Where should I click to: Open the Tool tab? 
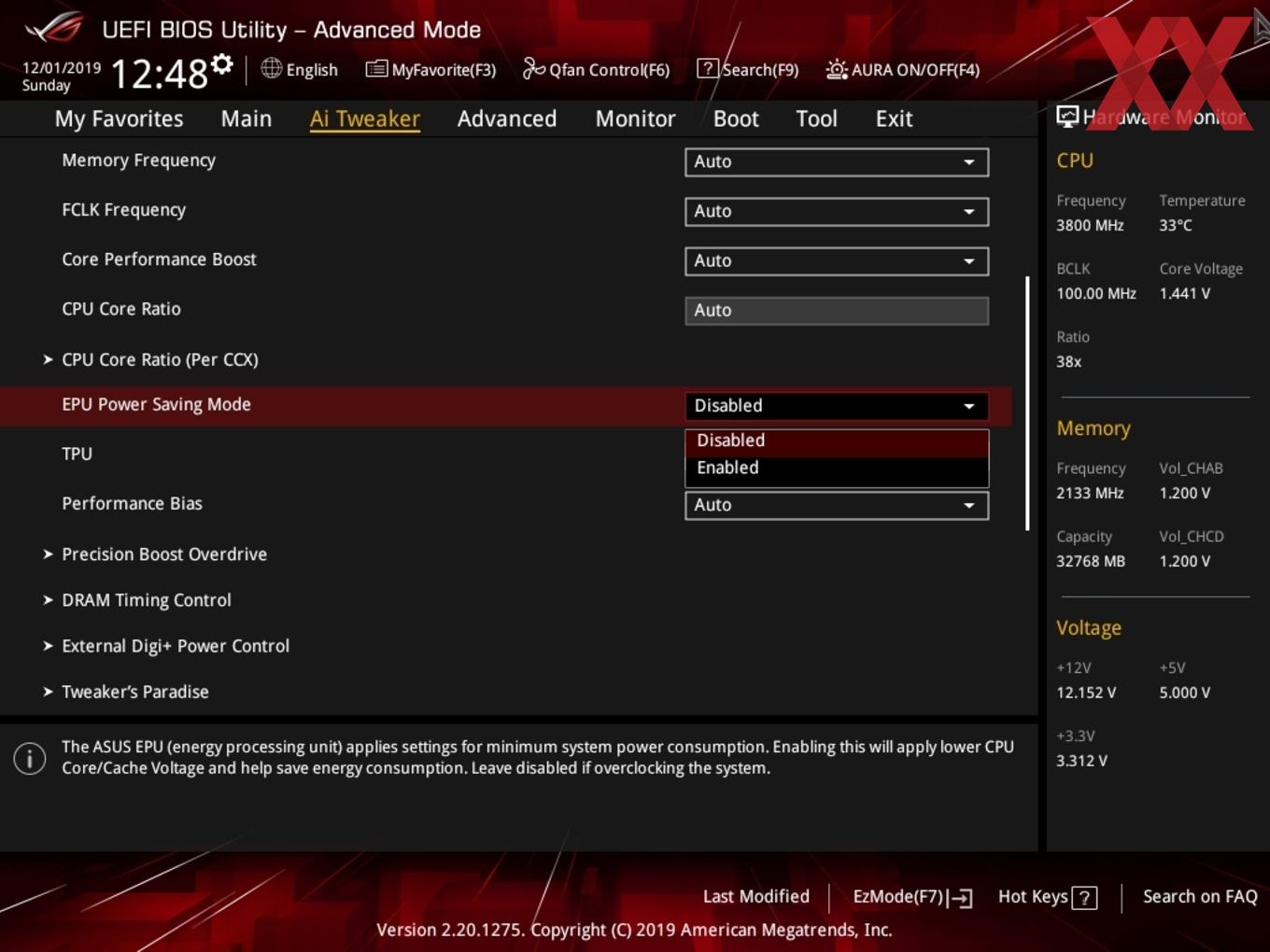tap(816, 119)
